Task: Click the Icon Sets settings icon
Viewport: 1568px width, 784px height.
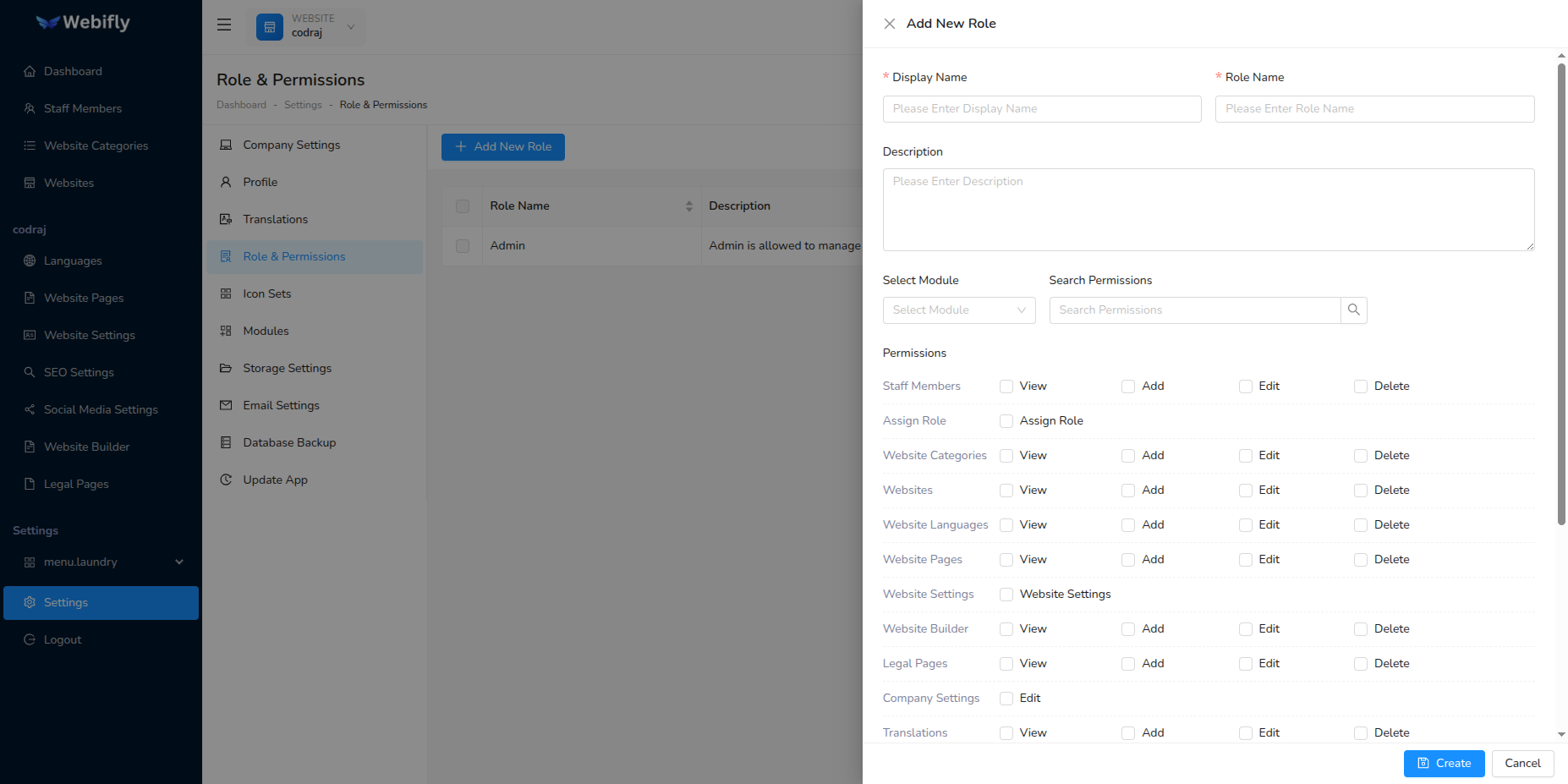Action: pos(225,293)
